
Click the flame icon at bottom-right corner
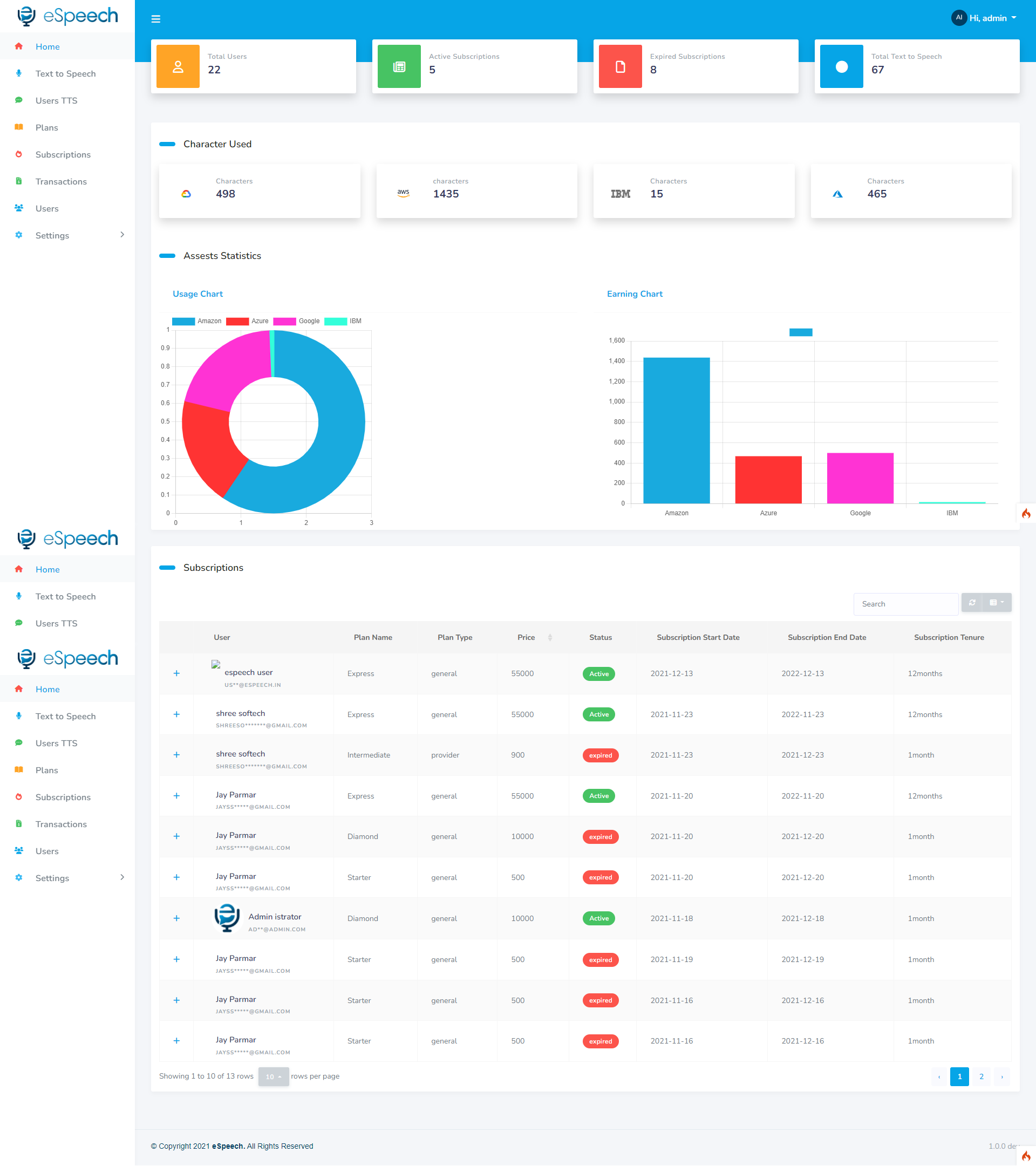coord(1026,1156)
